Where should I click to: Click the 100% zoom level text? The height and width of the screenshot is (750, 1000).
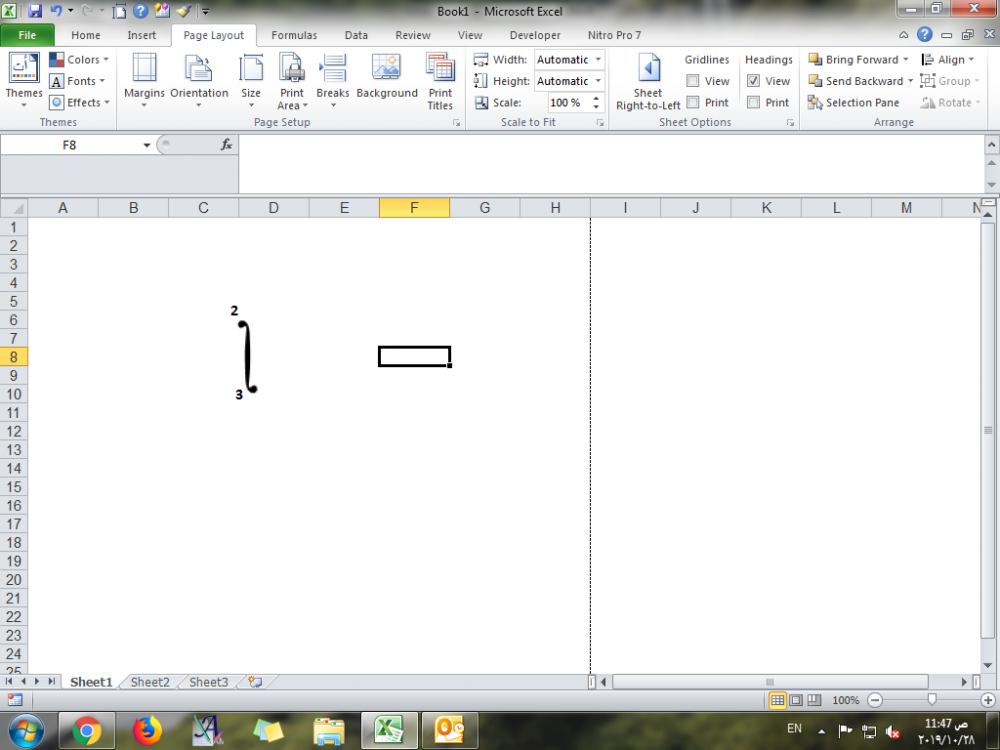(846, 700)
